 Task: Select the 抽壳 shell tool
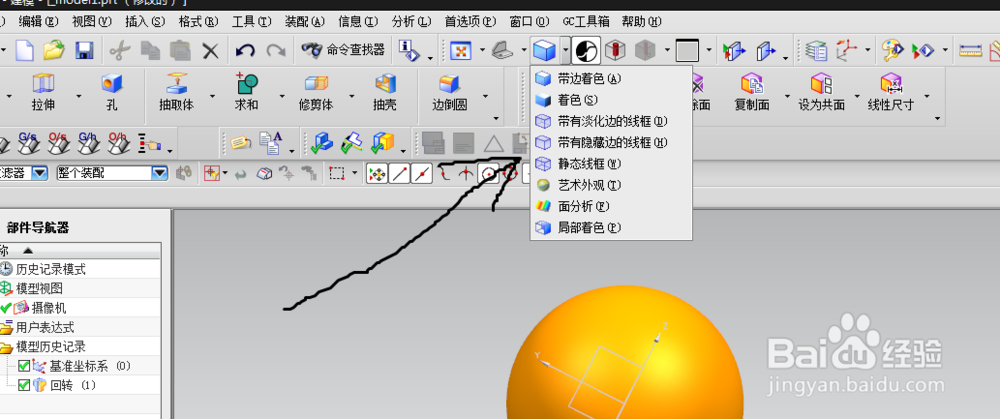385,93
